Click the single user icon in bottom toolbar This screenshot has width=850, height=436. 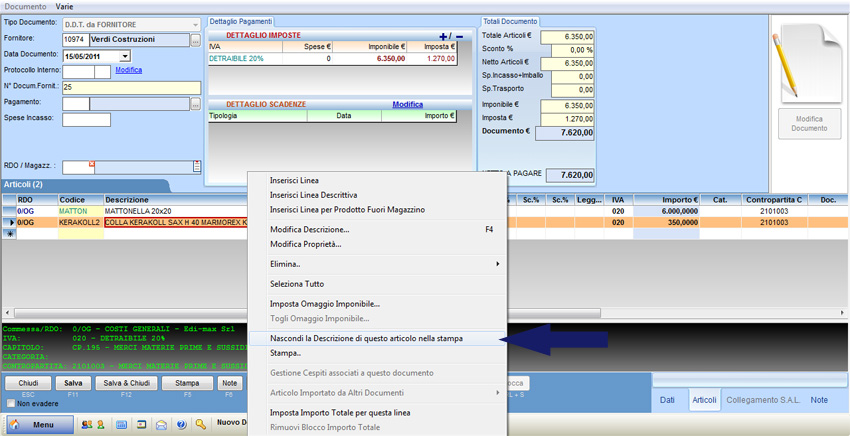coord(100,425)
